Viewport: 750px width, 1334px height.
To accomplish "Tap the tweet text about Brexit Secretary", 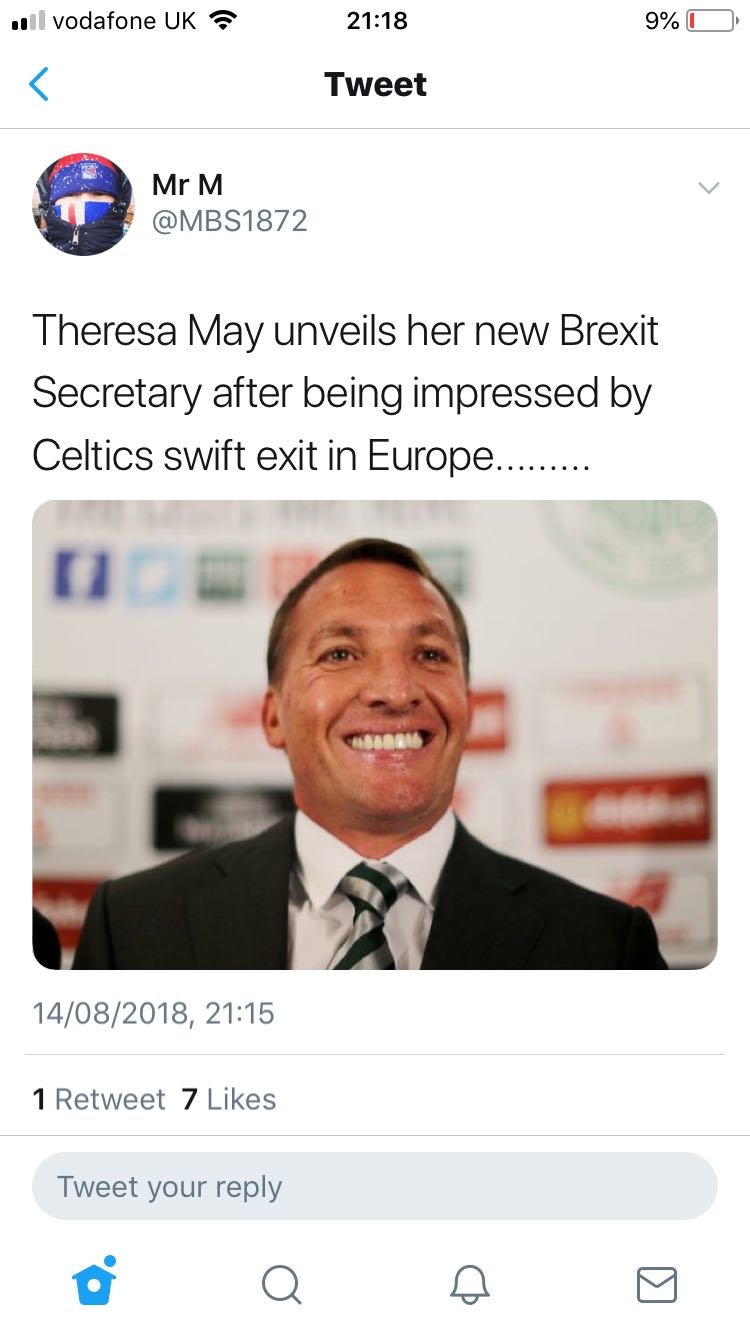I will coord(345,393).
